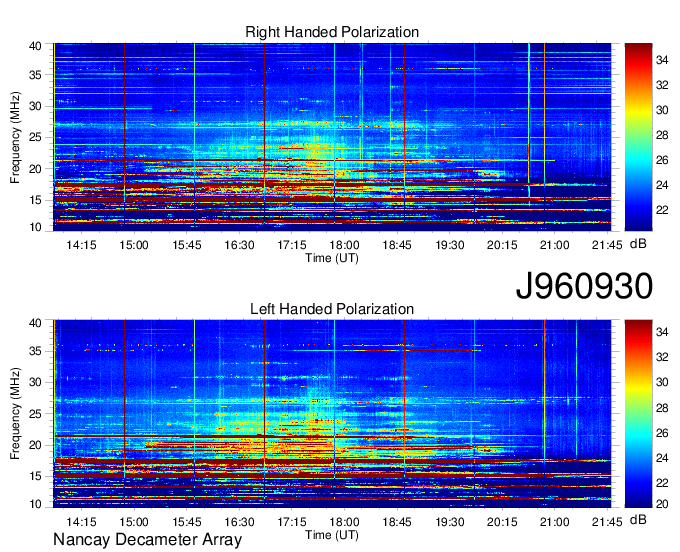680x552 pixels.
Task: Click the "35" frequency tick of Left Handed plot
Action: tap(35, 351)
